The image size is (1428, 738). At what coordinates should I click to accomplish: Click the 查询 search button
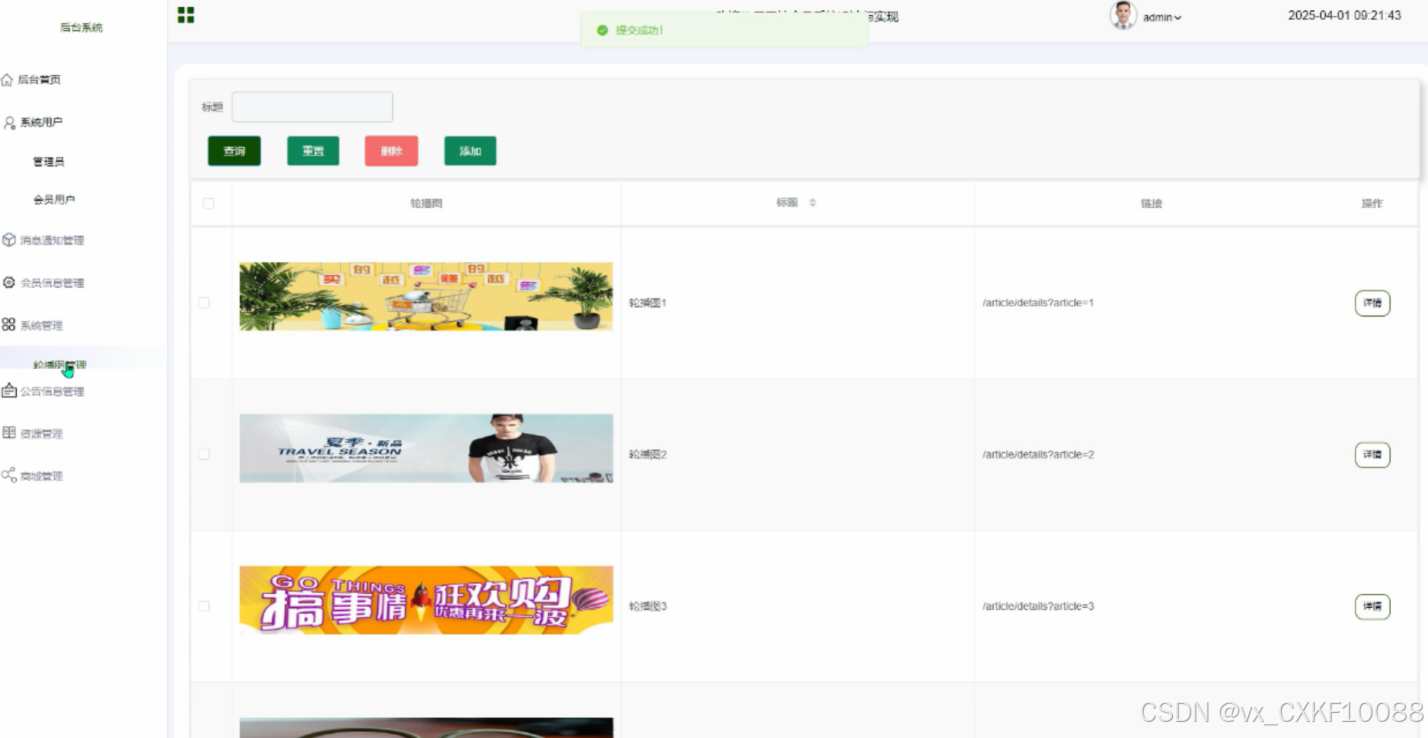click(x=234, y=151)
